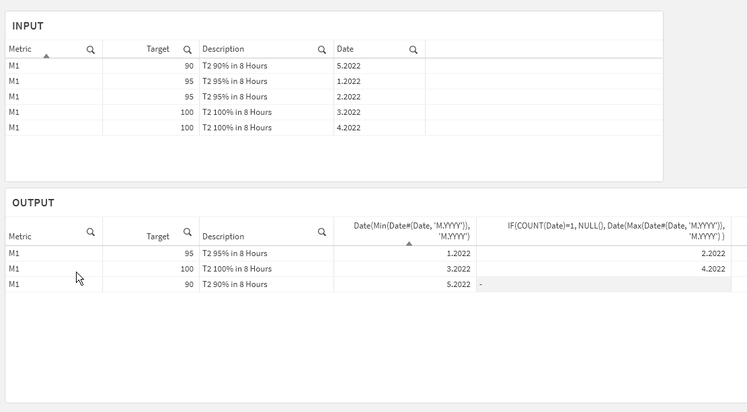Open search in INPUT Metric column
This screenshot has width=747, height=412.
(x=91, y=49)
